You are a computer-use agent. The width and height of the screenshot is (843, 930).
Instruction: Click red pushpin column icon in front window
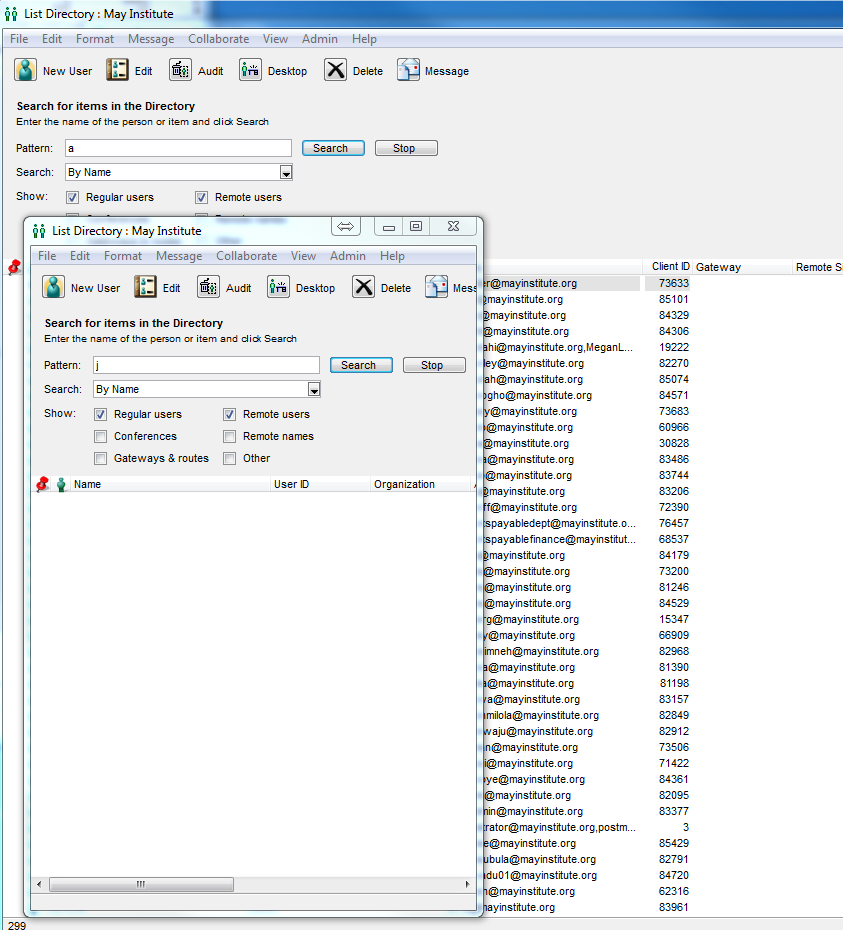tap(42, 484)
